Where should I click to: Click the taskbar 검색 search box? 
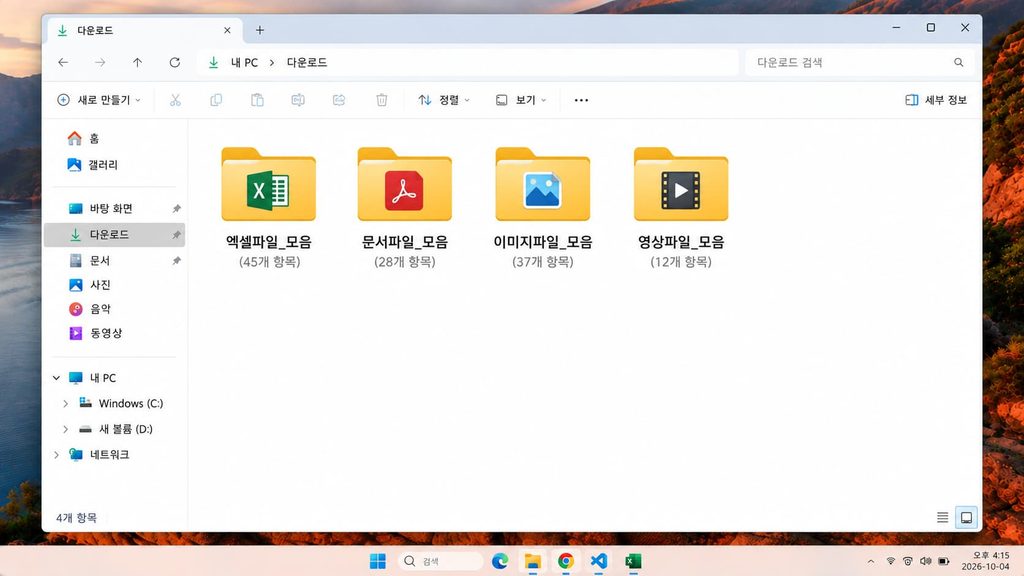coord(440,561)
